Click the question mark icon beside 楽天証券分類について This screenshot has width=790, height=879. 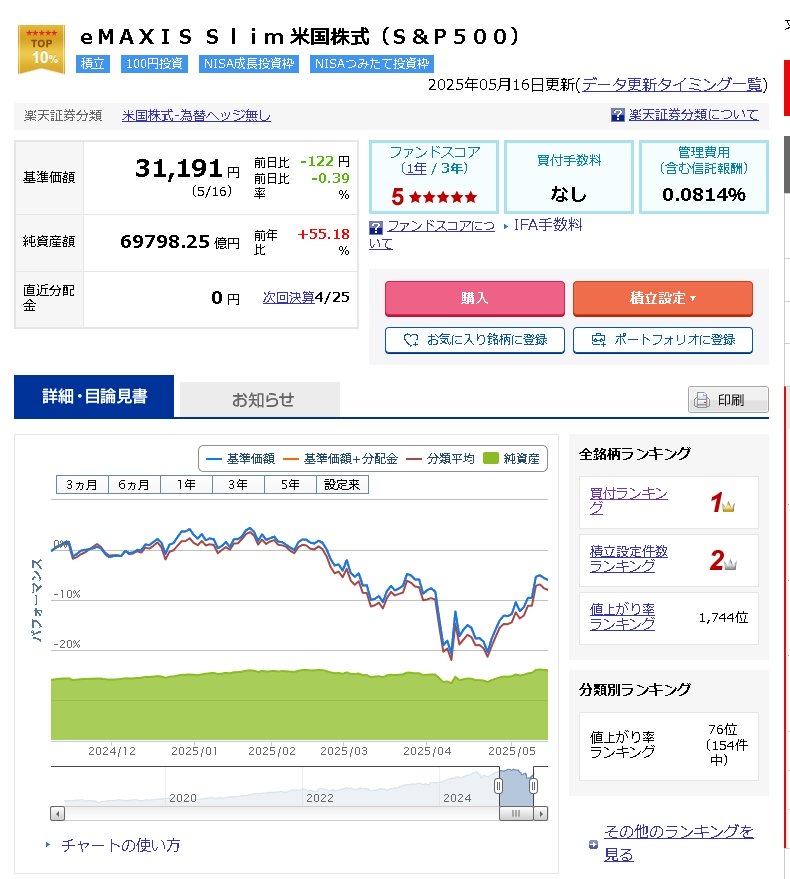[x=617, y=115]
